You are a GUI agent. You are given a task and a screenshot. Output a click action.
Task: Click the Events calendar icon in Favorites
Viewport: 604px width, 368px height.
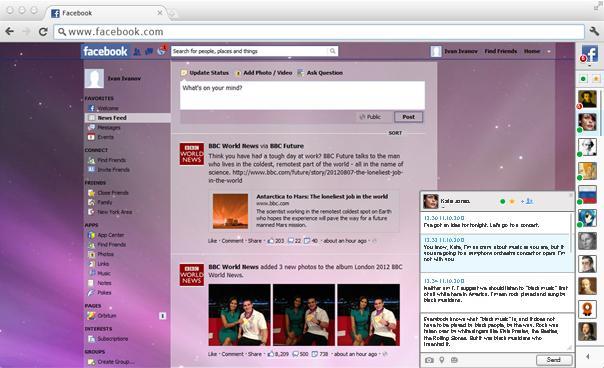(91, 137)
